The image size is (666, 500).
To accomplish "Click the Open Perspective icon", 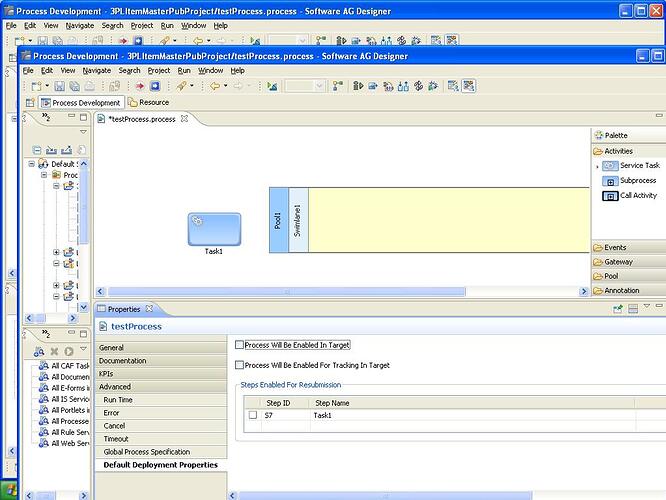I will pos(30,102).
